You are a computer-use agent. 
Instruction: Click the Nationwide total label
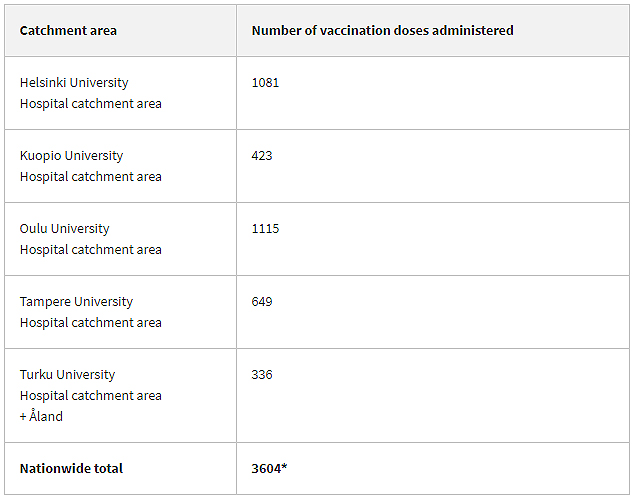(71, 468)
